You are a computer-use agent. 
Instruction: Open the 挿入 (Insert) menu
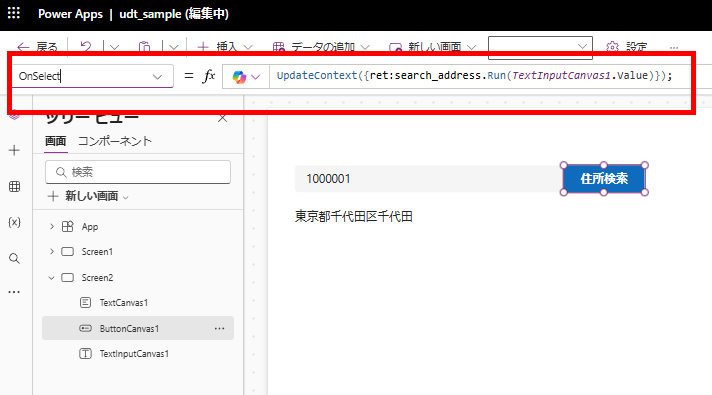[225, 47]
